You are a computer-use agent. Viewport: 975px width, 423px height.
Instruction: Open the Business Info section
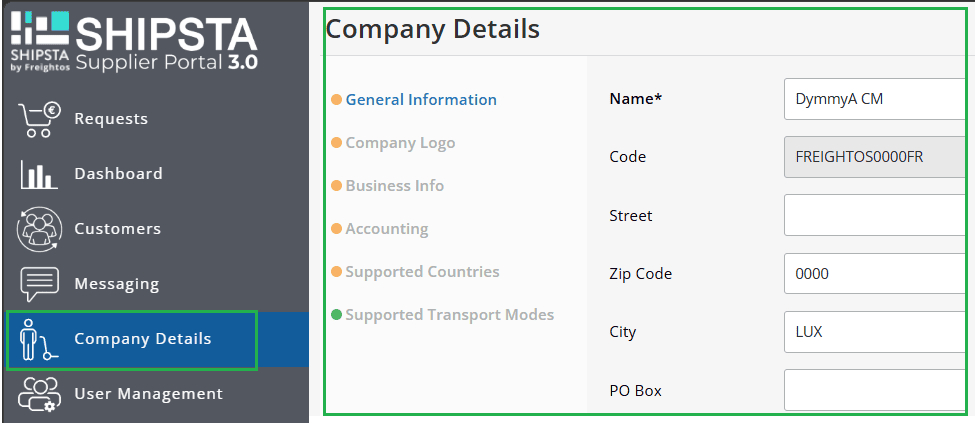(395, 186)
